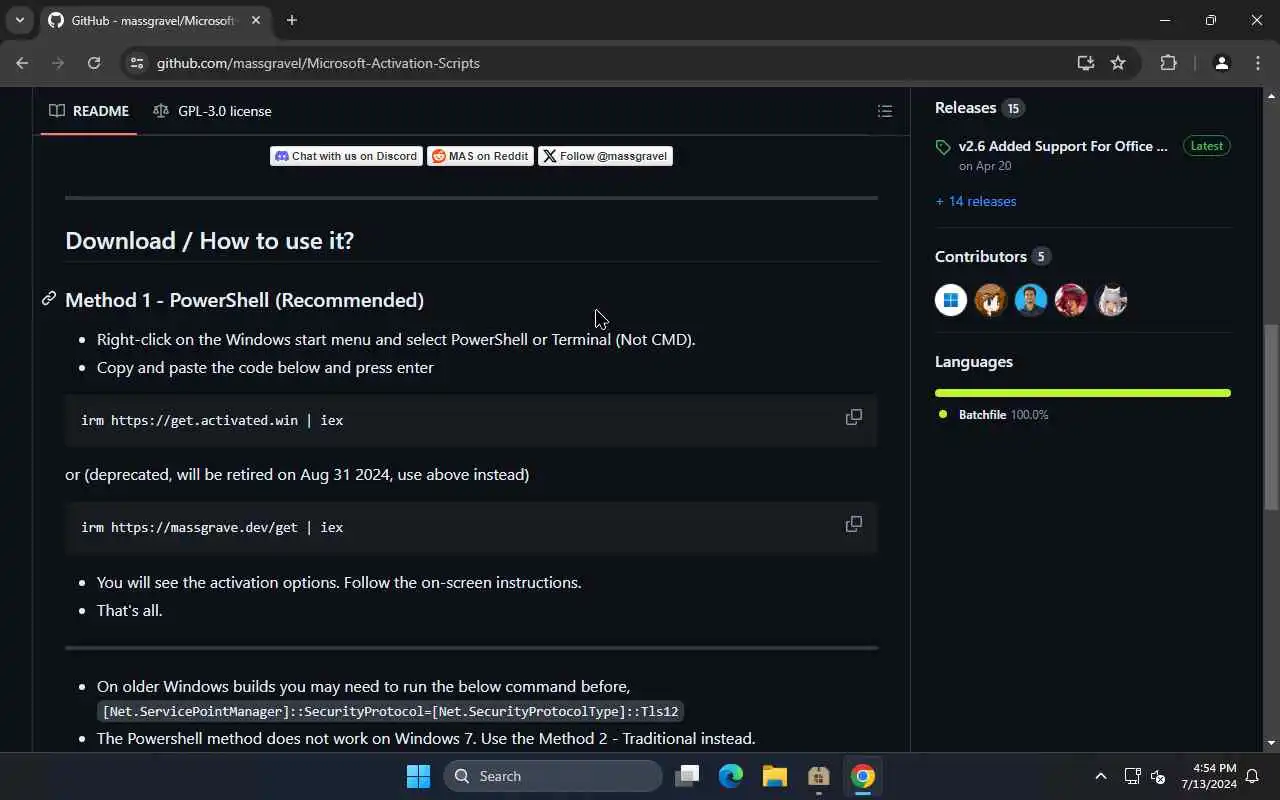Open the Follow @massgravel badge
The width and height of the screenshot is (1280, 800).
click(605, 156)
